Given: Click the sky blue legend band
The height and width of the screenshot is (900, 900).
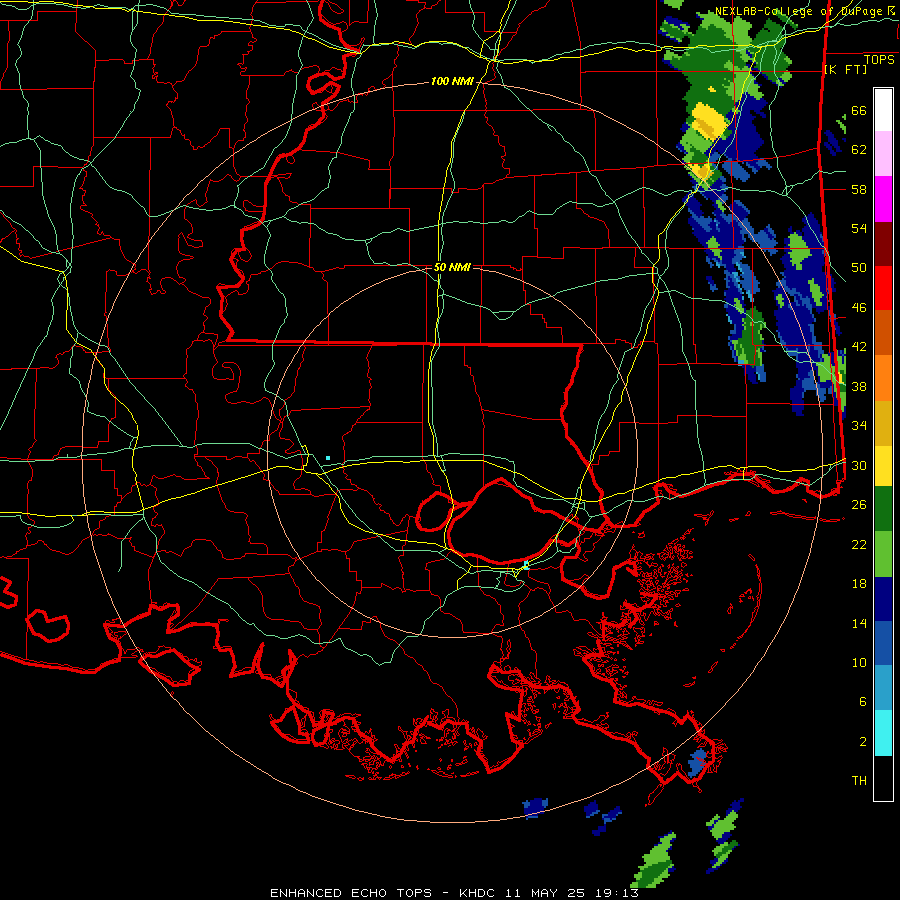Looking at the screenshot, I should coord(883,688).
